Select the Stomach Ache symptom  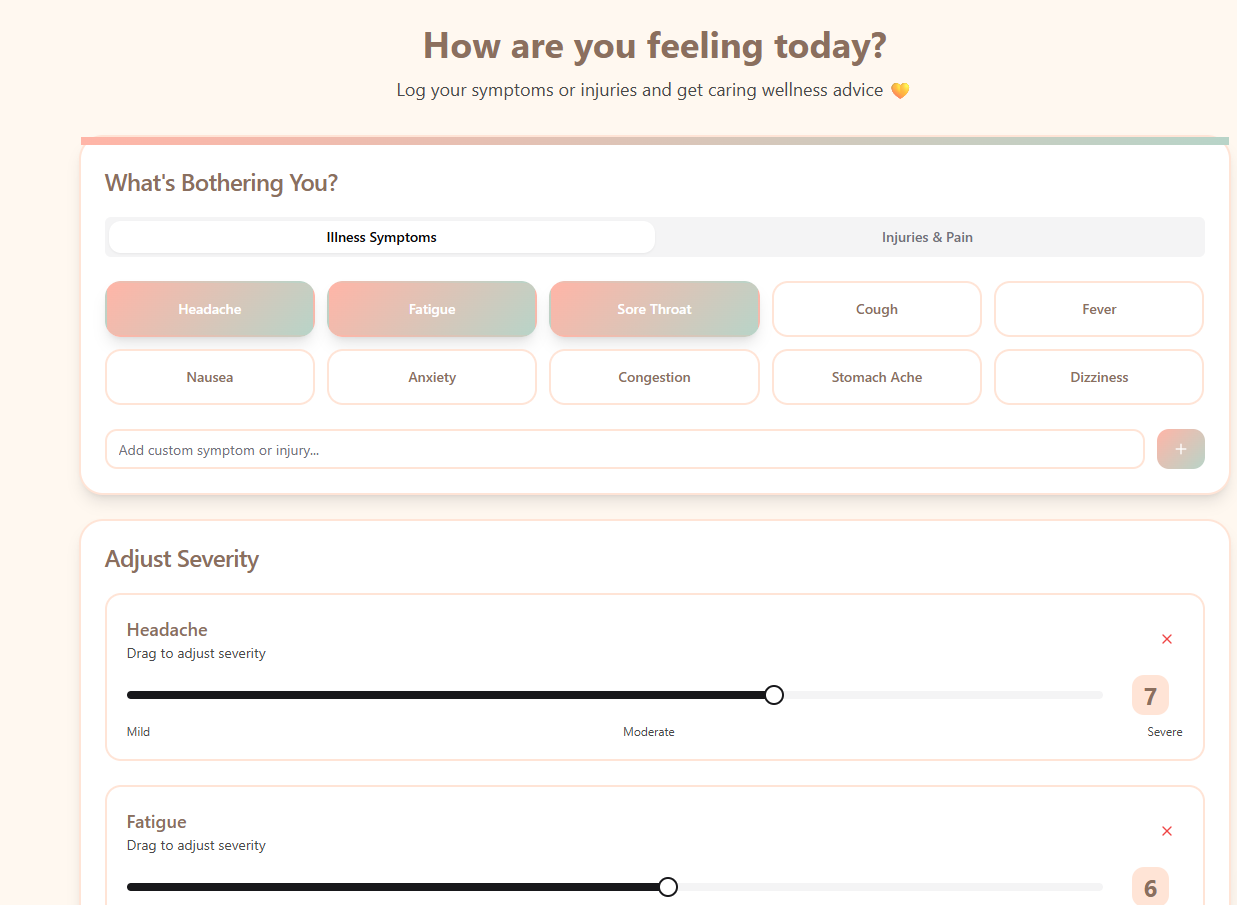point(877,377)
